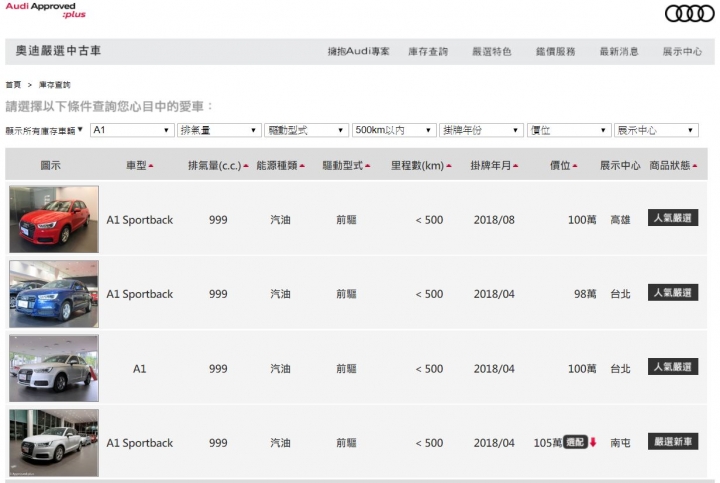Click the 南屯 showroom cell
This screenshot has width=720, height=483.
pyautogui.click(x=620, y=443)
